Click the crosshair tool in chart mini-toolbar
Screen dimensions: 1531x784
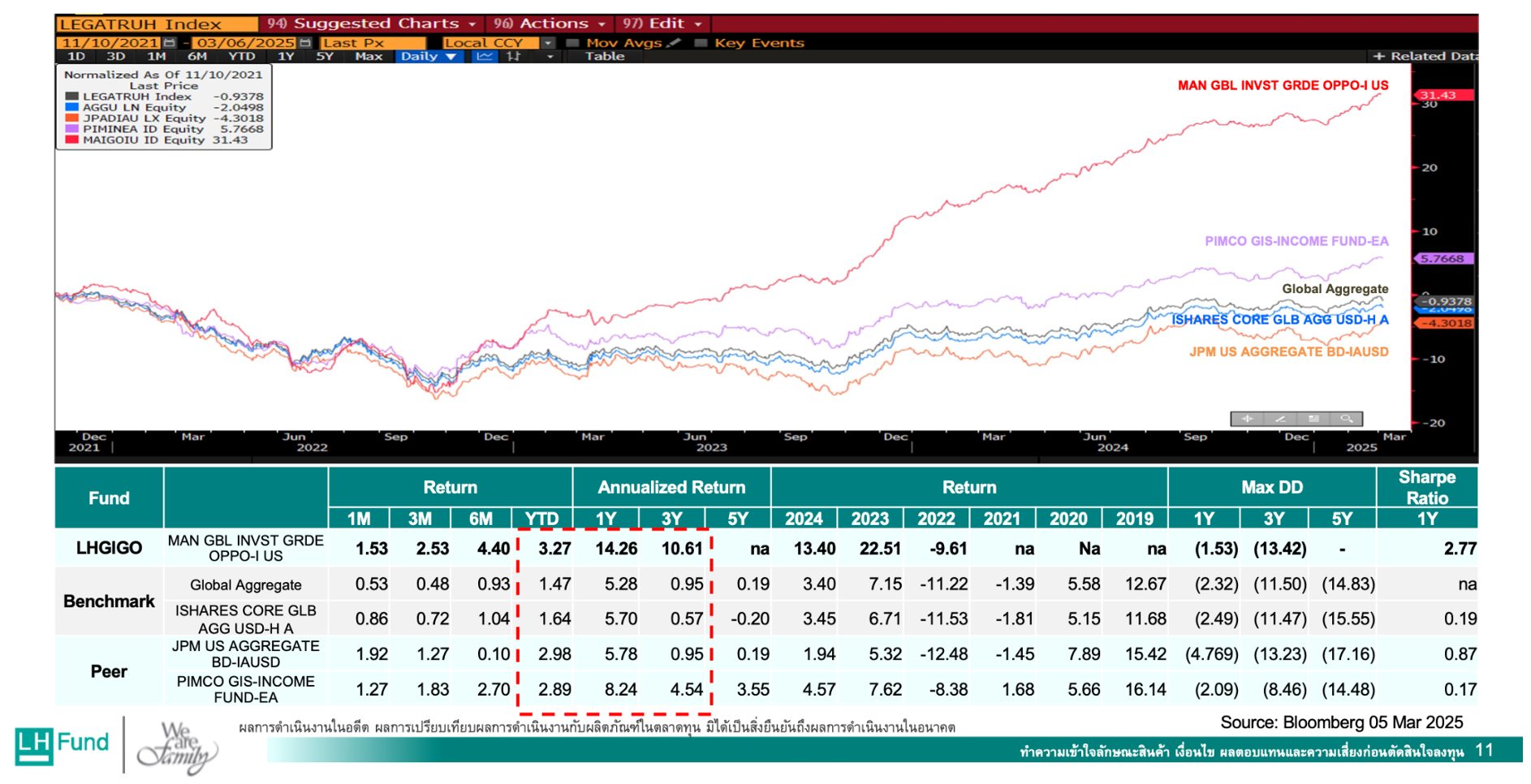click(x=1248, y=419)
